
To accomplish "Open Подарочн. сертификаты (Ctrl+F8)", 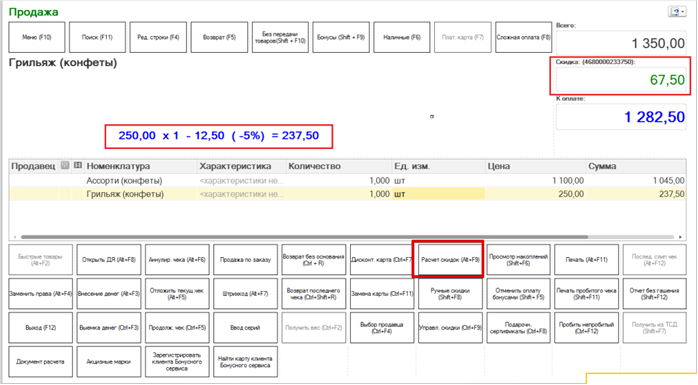I will coord(518,328).
